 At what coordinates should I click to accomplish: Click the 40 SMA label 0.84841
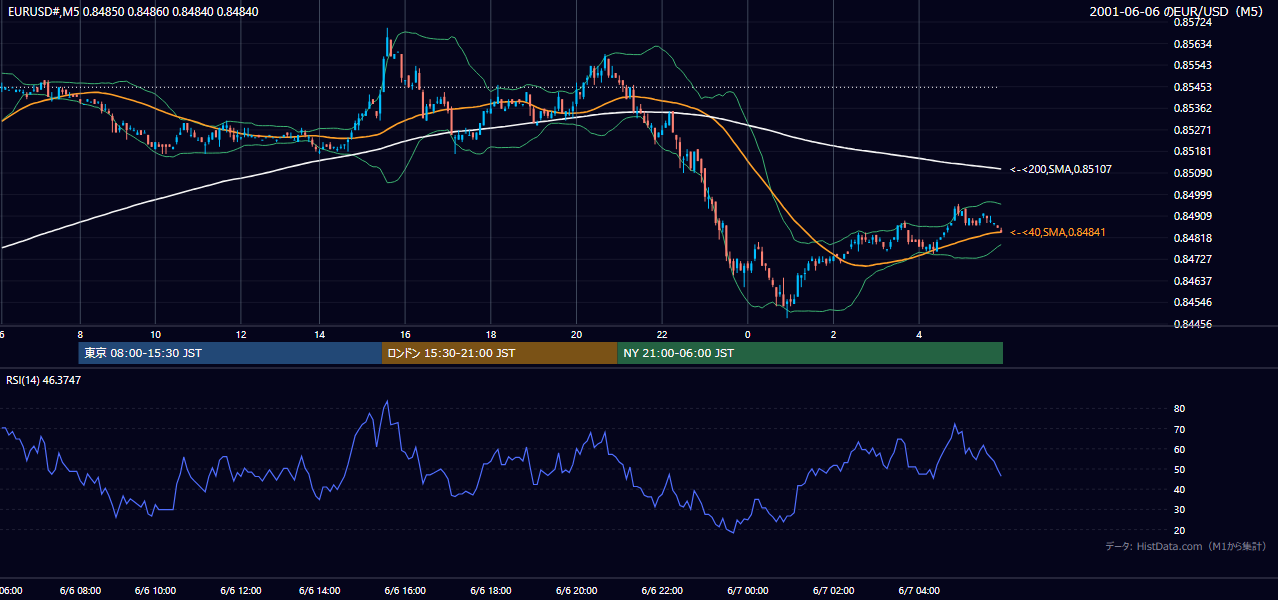(1058, 232)
